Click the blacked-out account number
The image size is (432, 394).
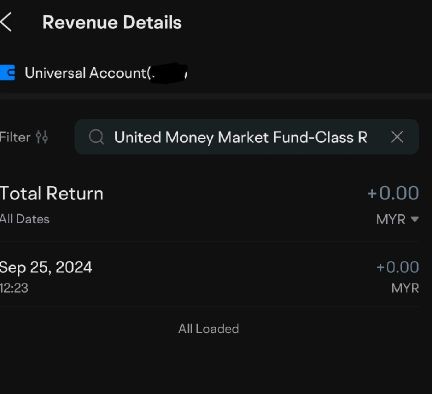point(170,73)
